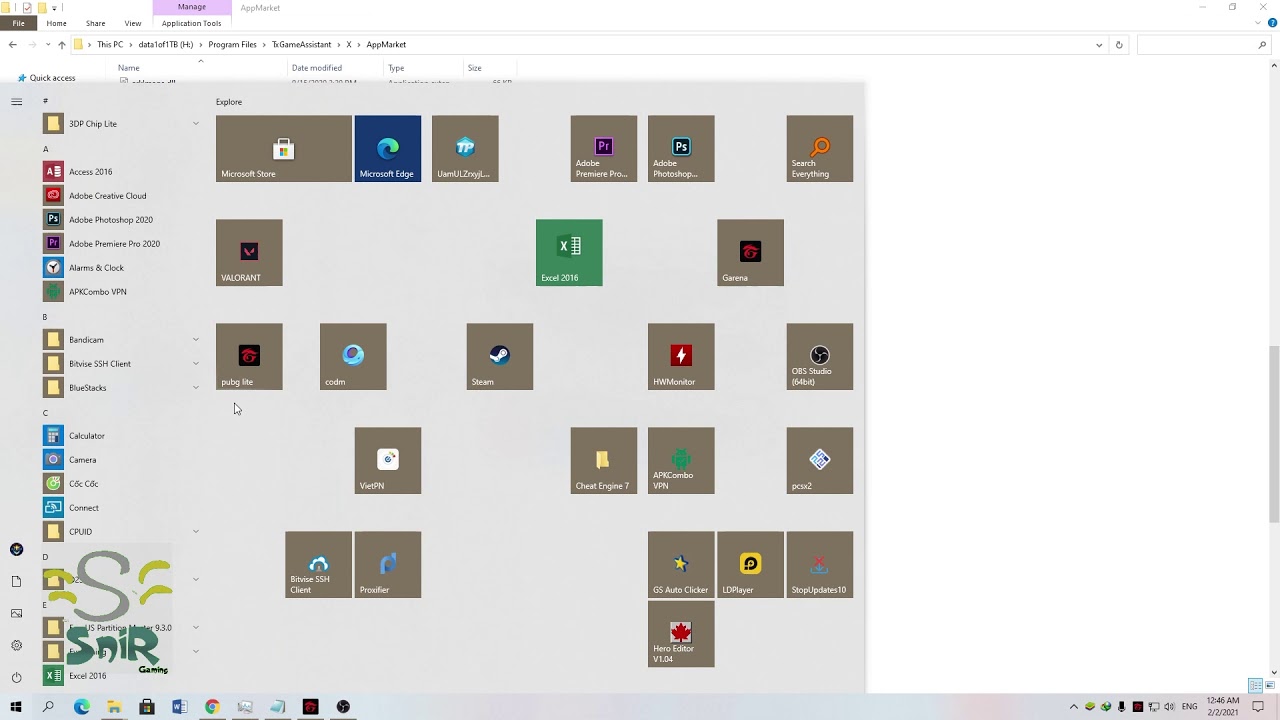This screenshot has height=720, width=1280.
Task: Launch the GS Auto Clicker tile
Action: pos(681,565)
